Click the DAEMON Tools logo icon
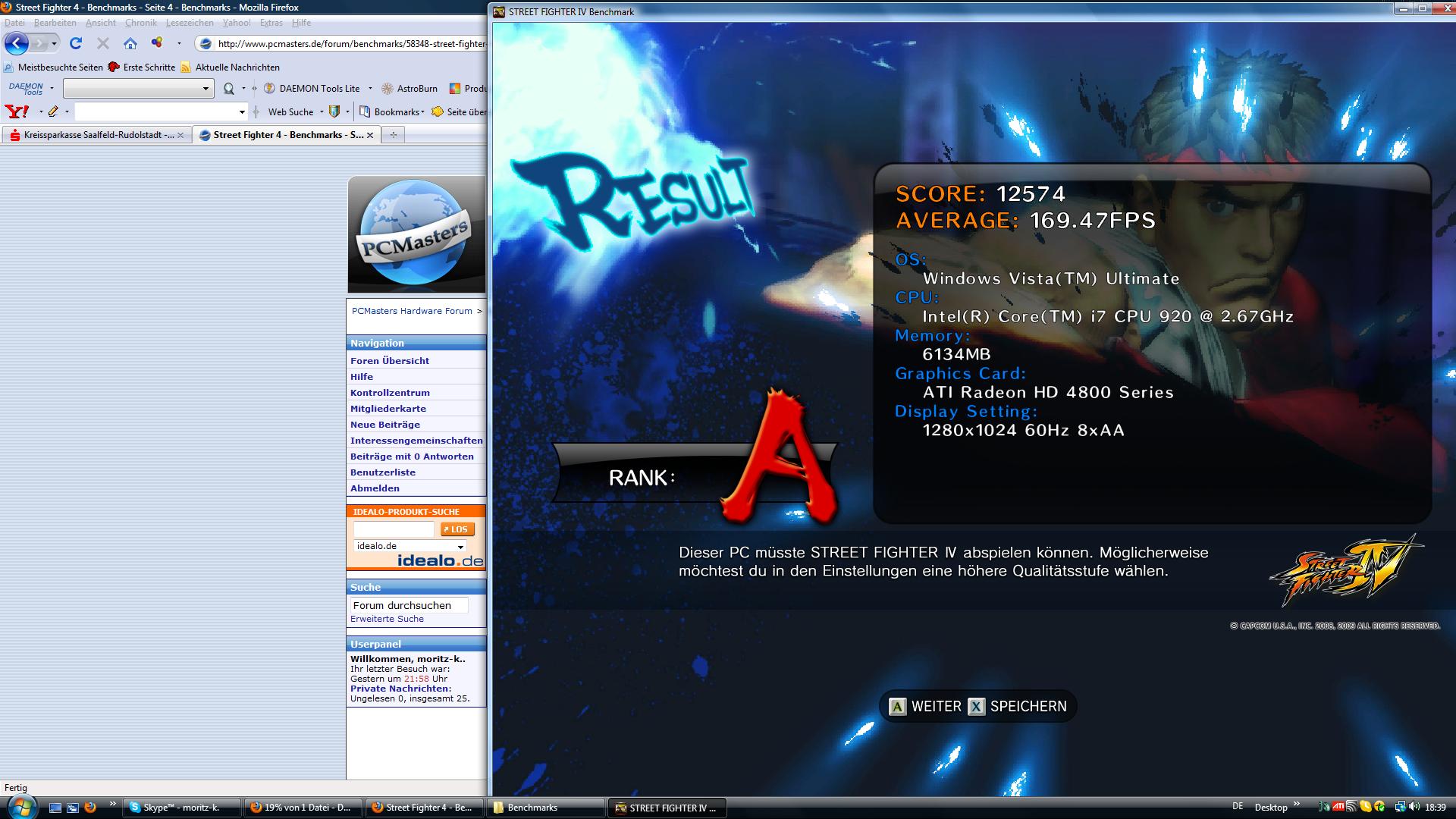 point(26,89)
